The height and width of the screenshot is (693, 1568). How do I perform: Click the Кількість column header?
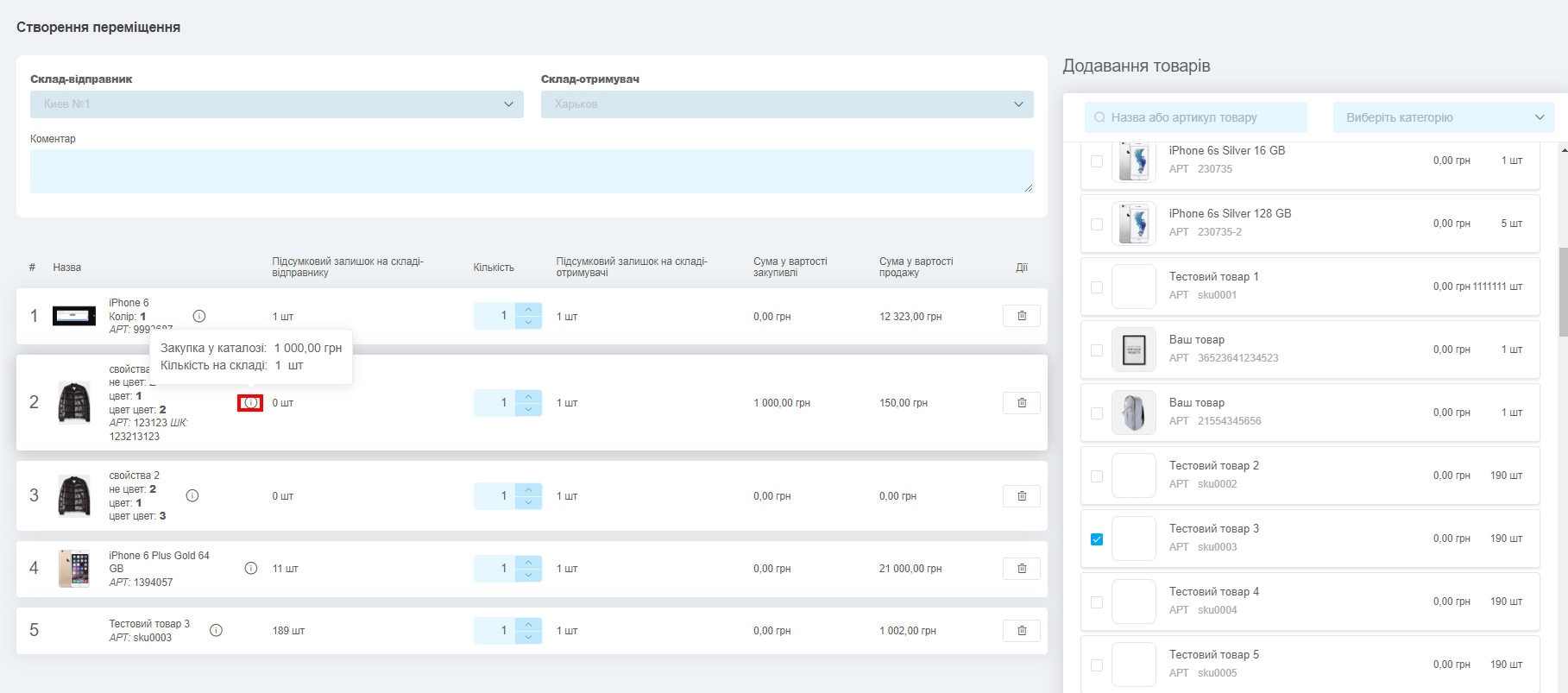(494, 268)
